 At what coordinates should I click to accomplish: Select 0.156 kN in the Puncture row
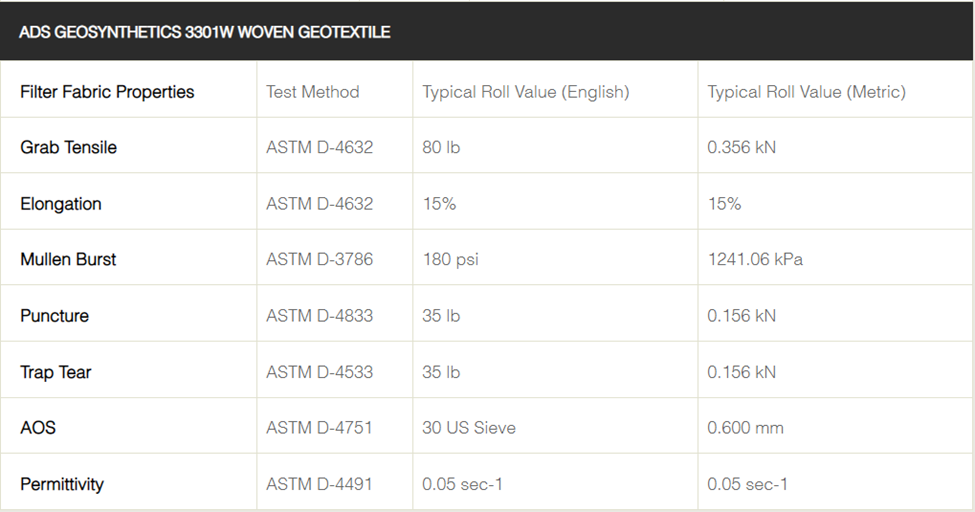point(741,316)
